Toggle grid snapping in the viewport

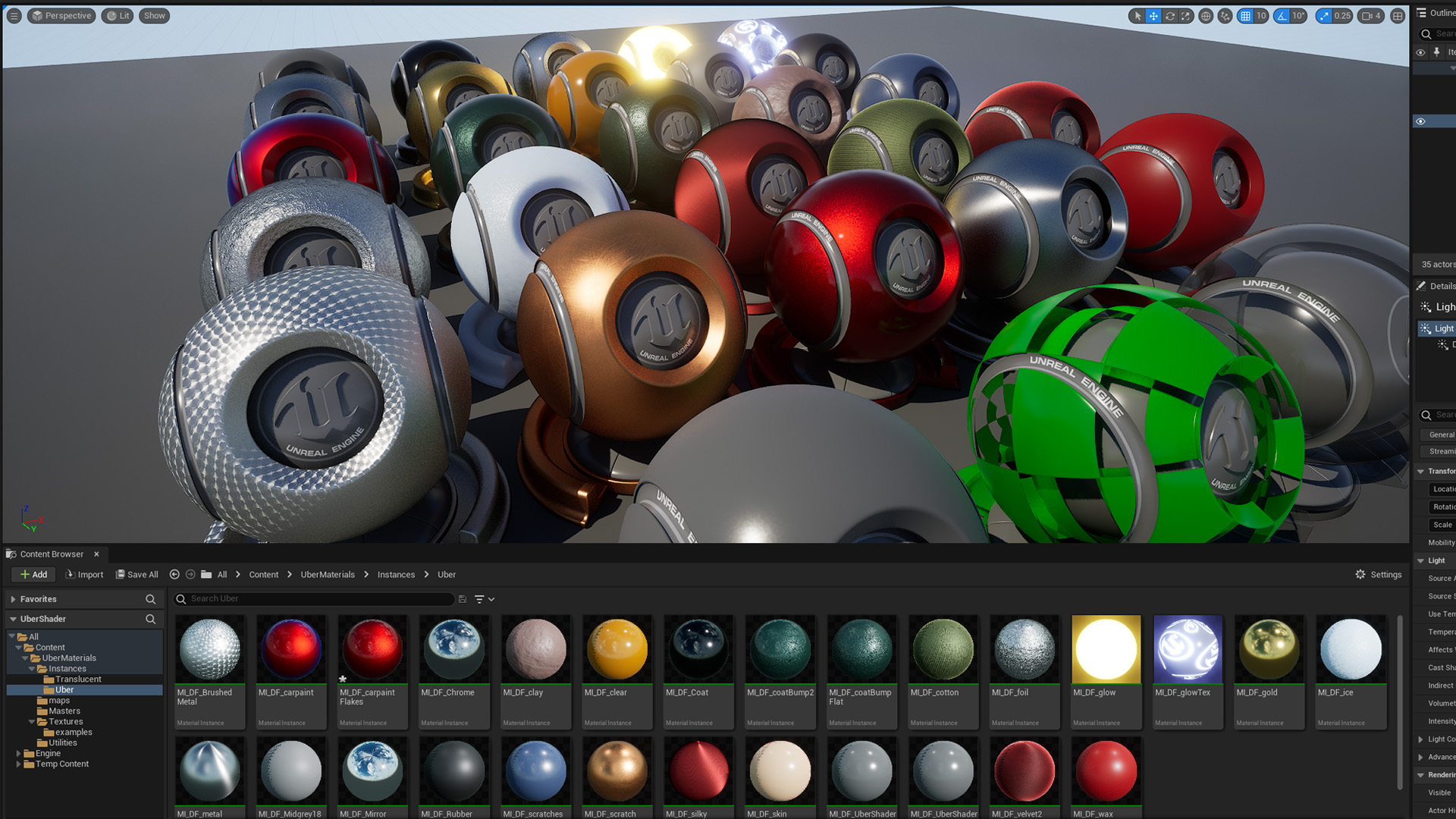(x=1245, y=16)
